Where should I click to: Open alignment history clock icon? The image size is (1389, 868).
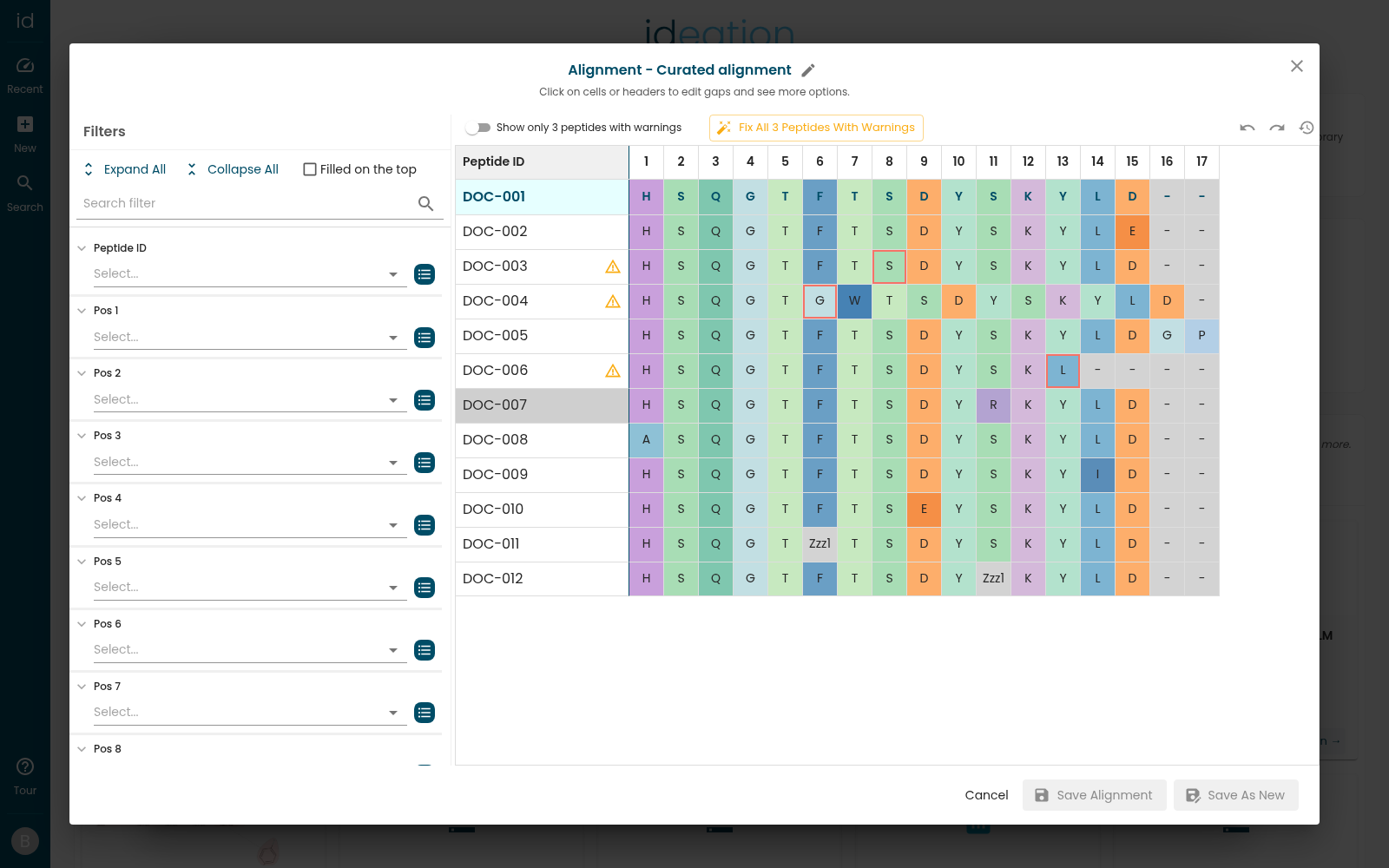point(1307,128)
